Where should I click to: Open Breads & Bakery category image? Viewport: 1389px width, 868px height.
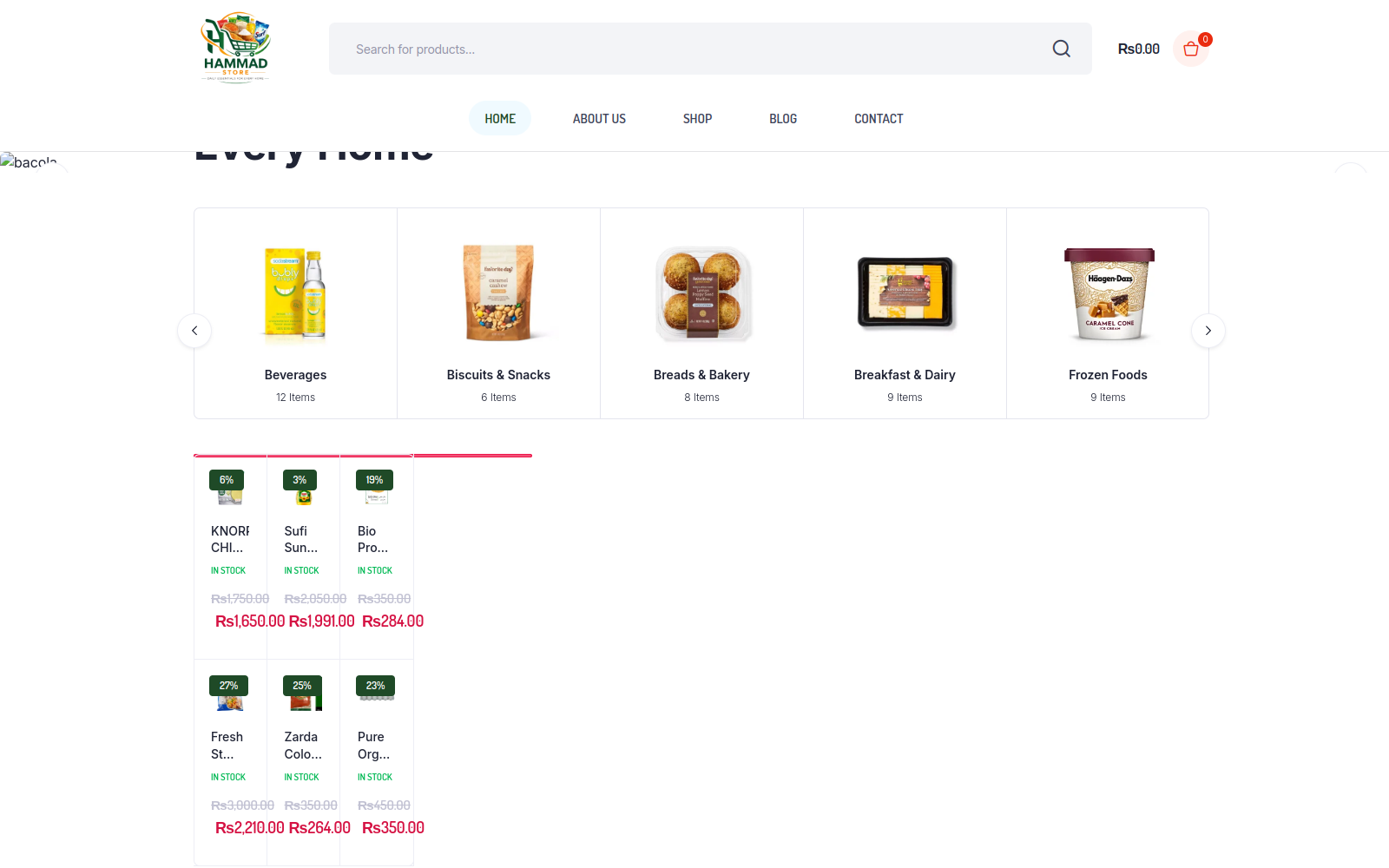[702, 293]
